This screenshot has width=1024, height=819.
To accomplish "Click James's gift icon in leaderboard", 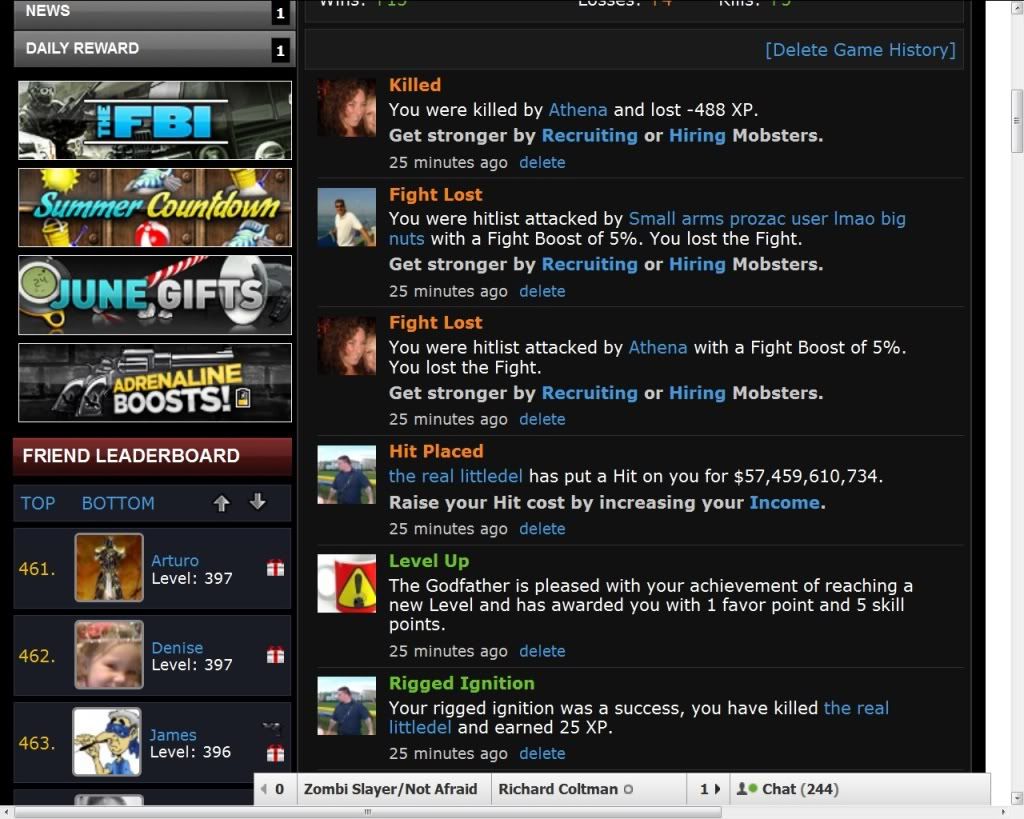I will [275, 754].
